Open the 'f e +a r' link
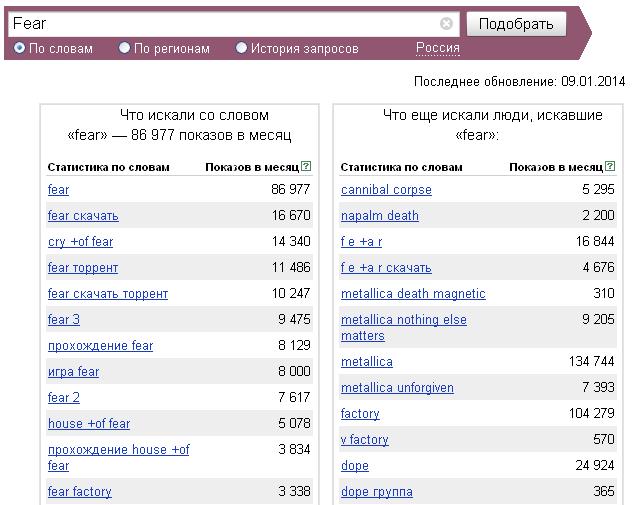The height and width of the screenshot is (505, 644). [x=361, y=242]
